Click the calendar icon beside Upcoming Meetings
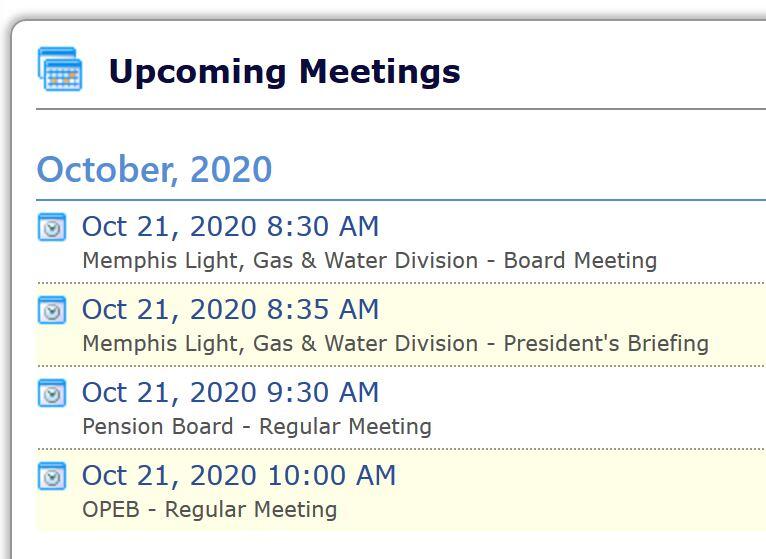This screenshot has height=559, width=766. click(x=60, y=70)
